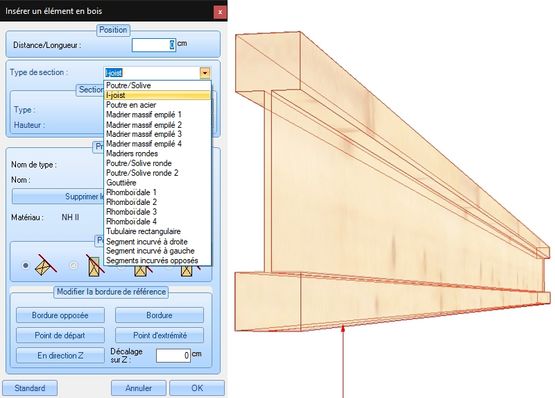This screenshot has height=398, width=555.
Task: Confirm the dialog with OK
Action: (x=197, y=388)
